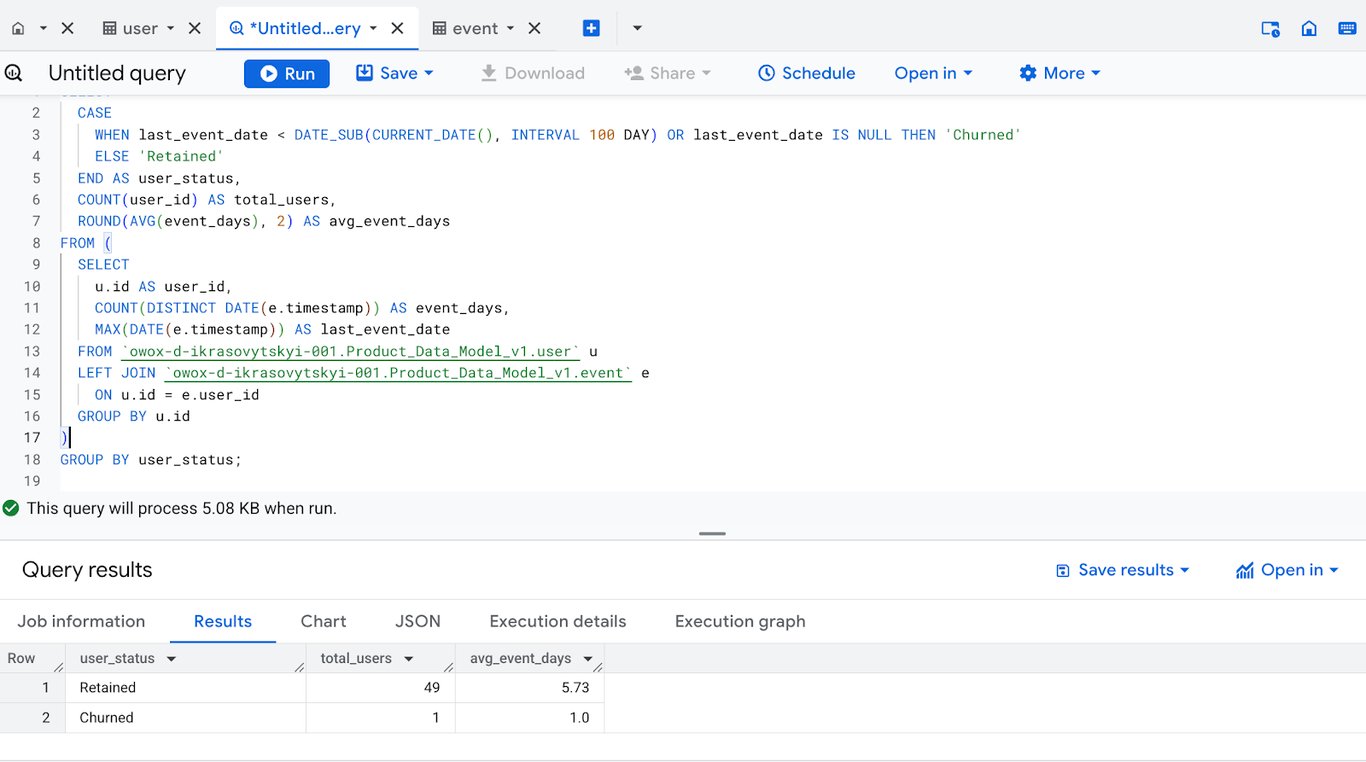Open the user tab dropdown arrow

pyautogui.click(x=170, y=28)
